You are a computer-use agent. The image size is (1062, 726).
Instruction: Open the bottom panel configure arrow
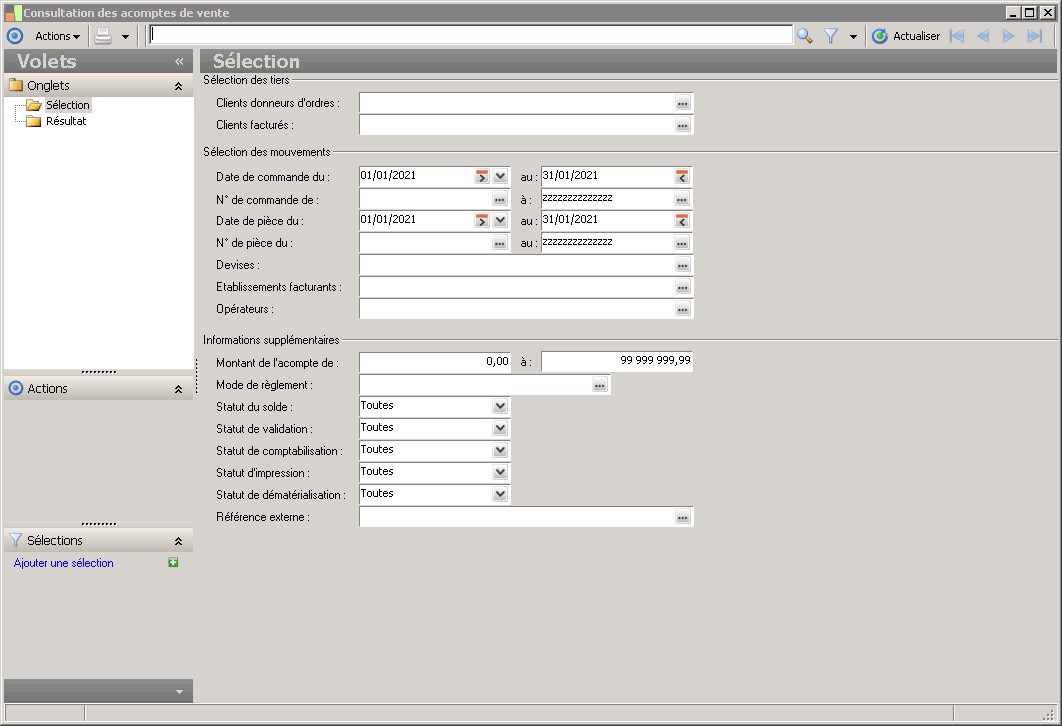coord(179,691)
